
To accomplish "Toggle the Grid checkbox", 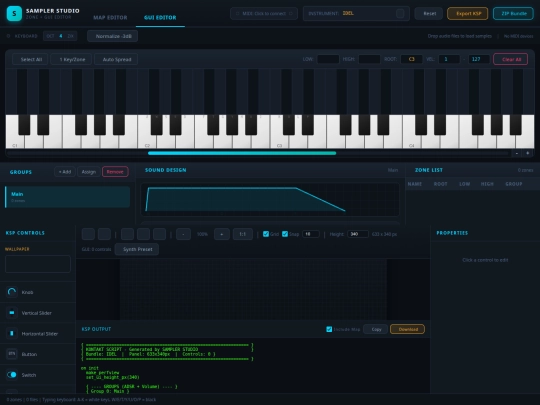I will [x=266, y=234].
